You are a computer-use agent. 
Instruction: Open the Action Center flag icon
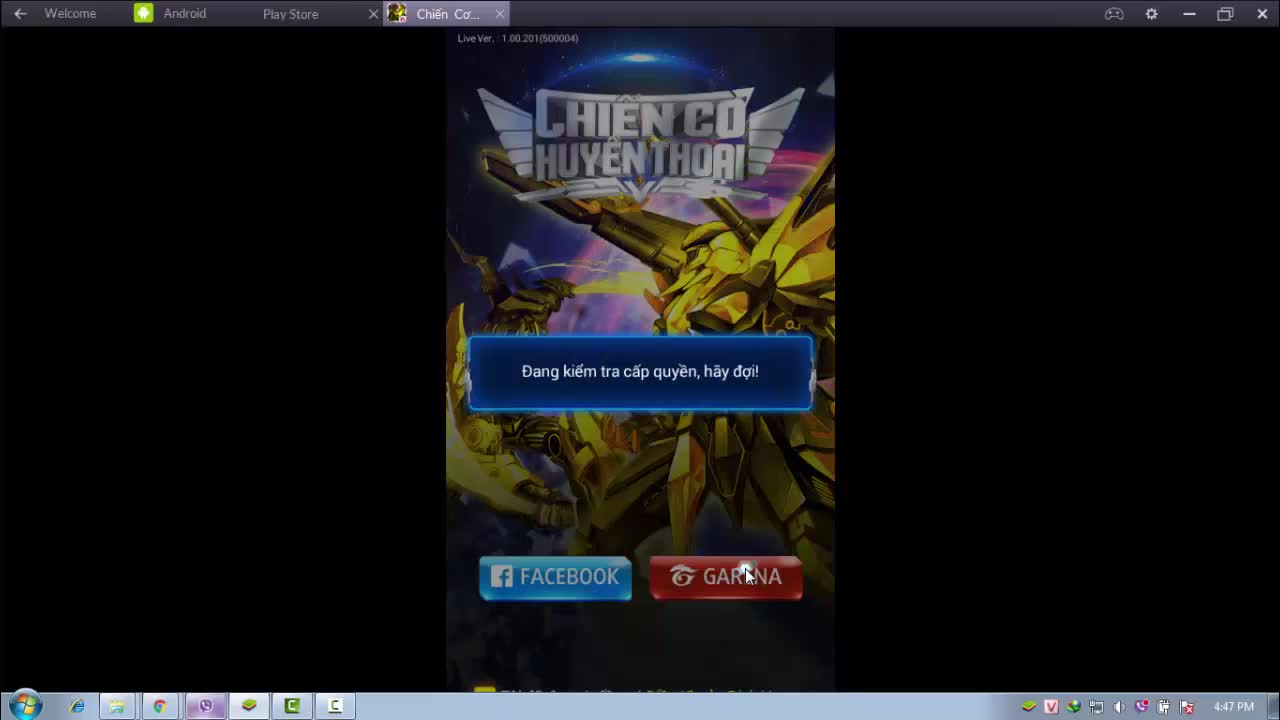[1187, 706]
